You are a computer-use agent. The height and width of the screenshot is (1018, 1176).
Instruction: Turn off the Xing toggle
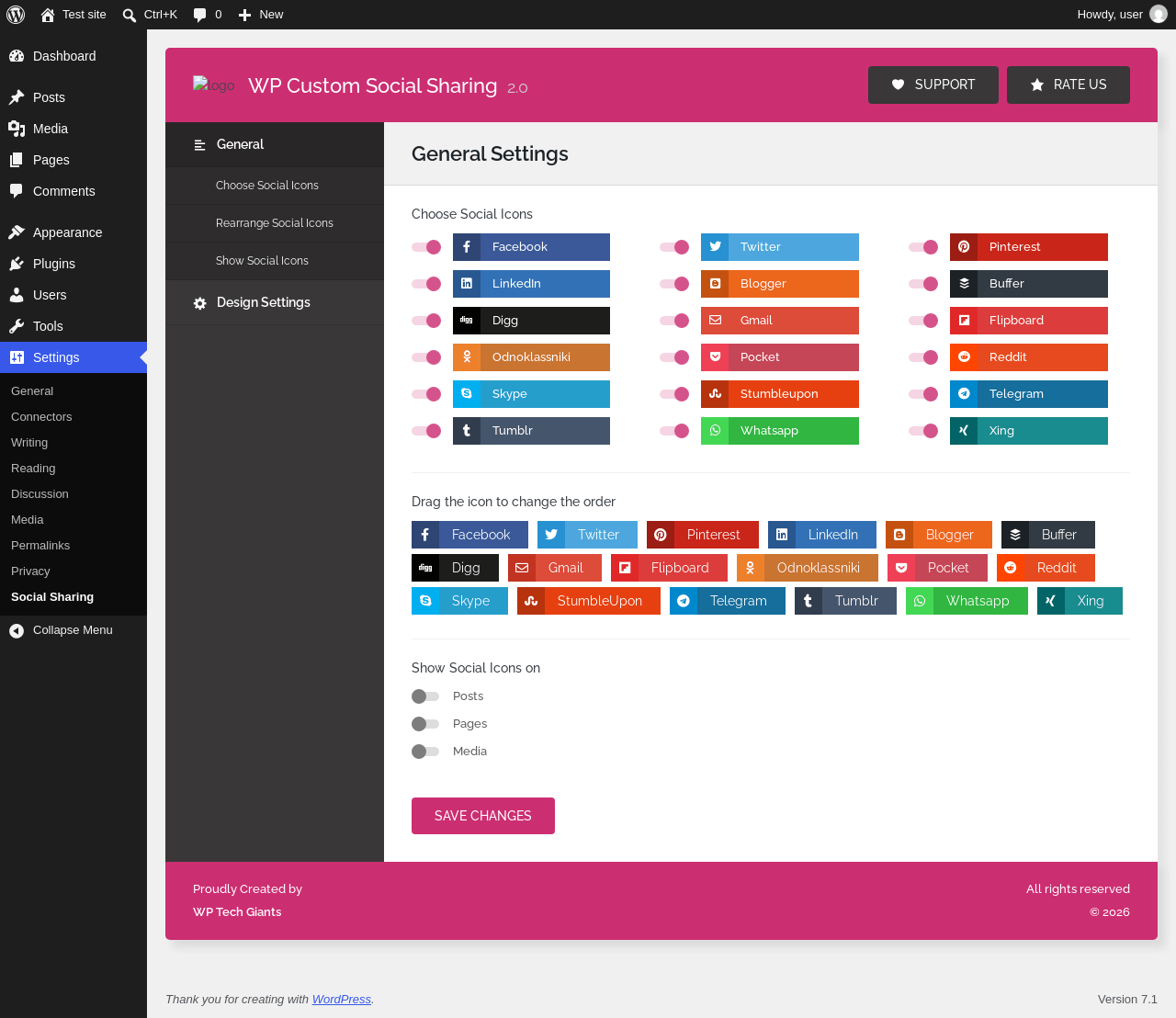[923, 431]
